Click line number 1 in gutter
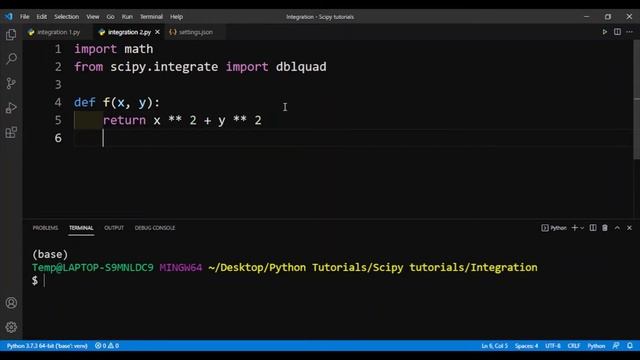This screenshot has width=640, height=360. click(x=58, y=49)
